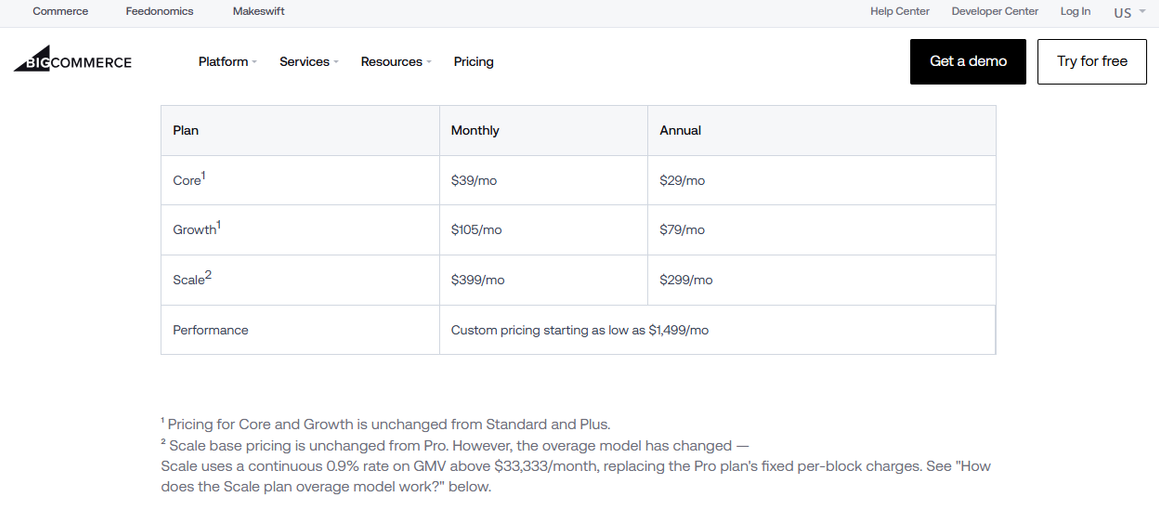
Task: Open the Commerce link in top bar
Action: [61, 11]
